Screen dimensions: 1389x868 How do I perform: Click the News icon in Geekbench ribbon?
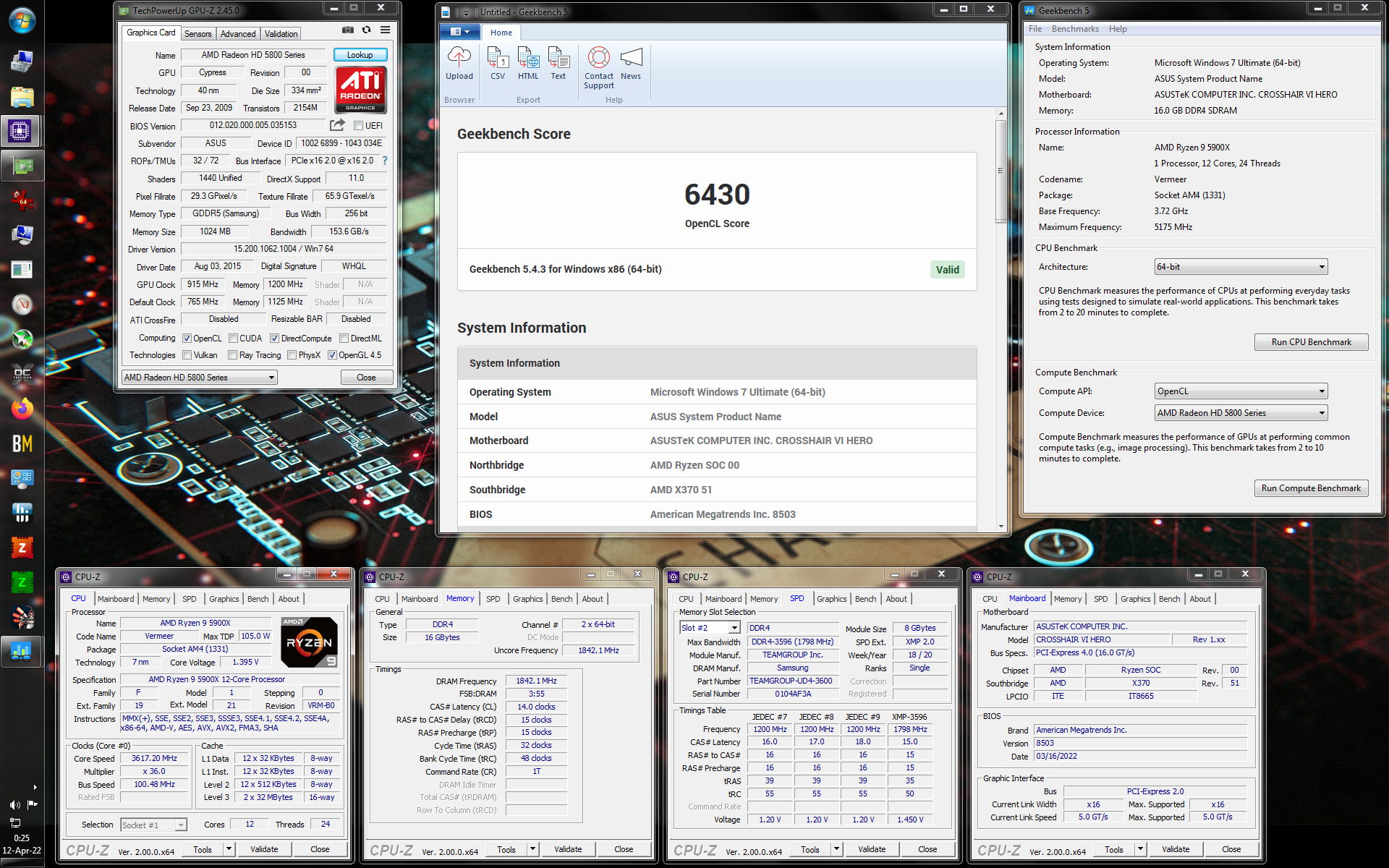pyautogui.click(x=631, y=64)
